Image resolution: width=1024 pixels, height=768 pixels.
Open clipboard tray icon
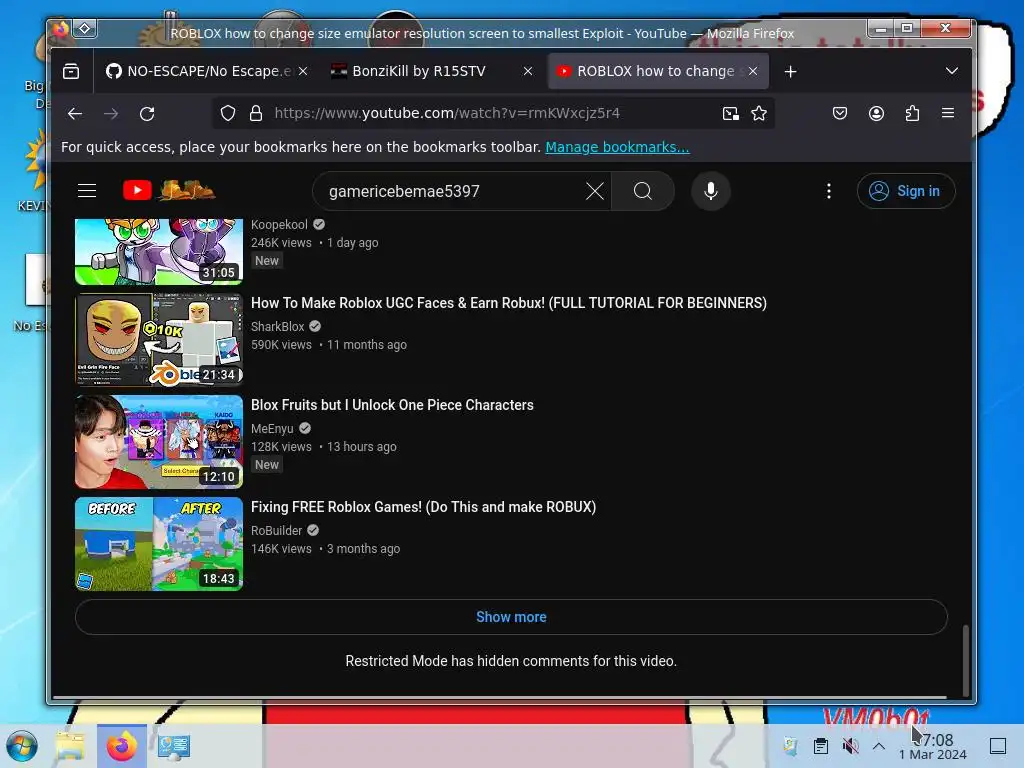(x=821, y=745)
